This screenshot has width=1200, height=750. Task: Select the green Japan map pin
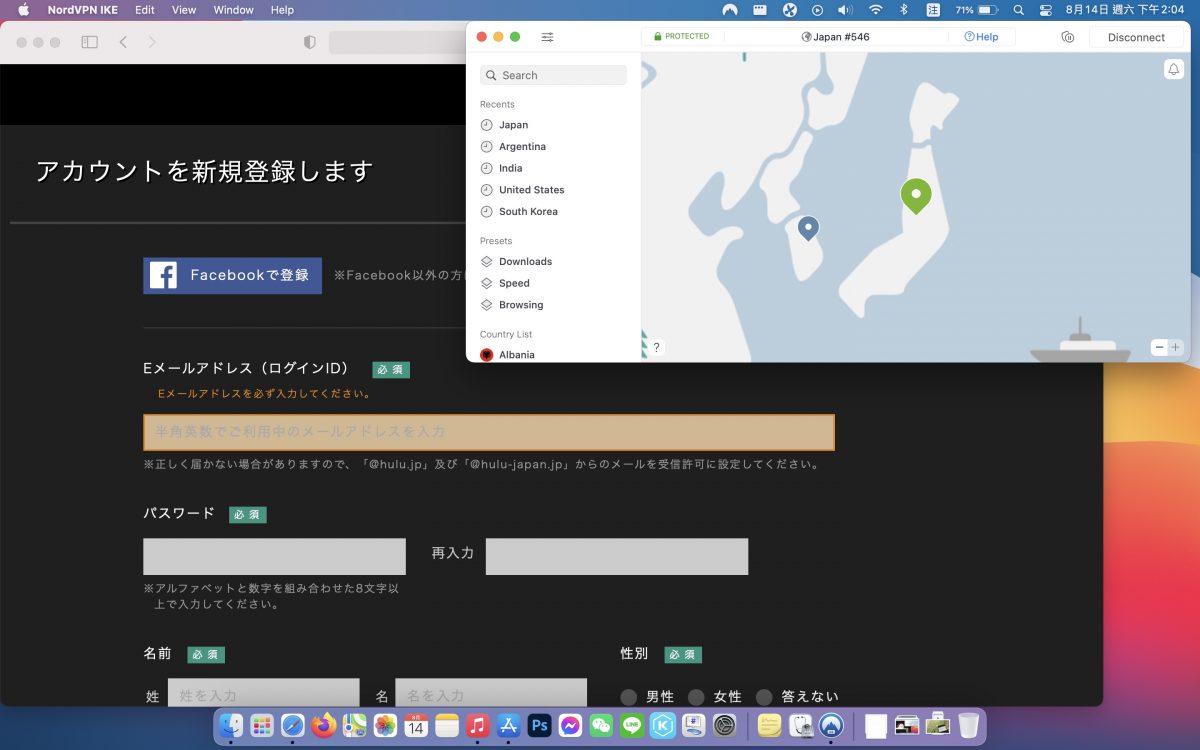tap(916, 196)
